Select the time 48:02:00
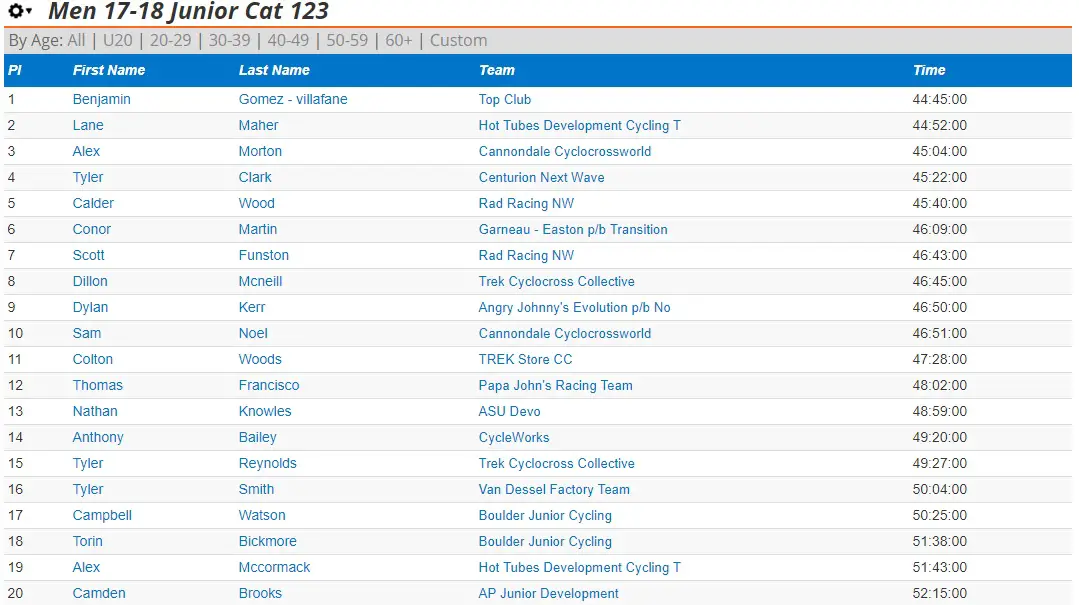 (940, 385)
